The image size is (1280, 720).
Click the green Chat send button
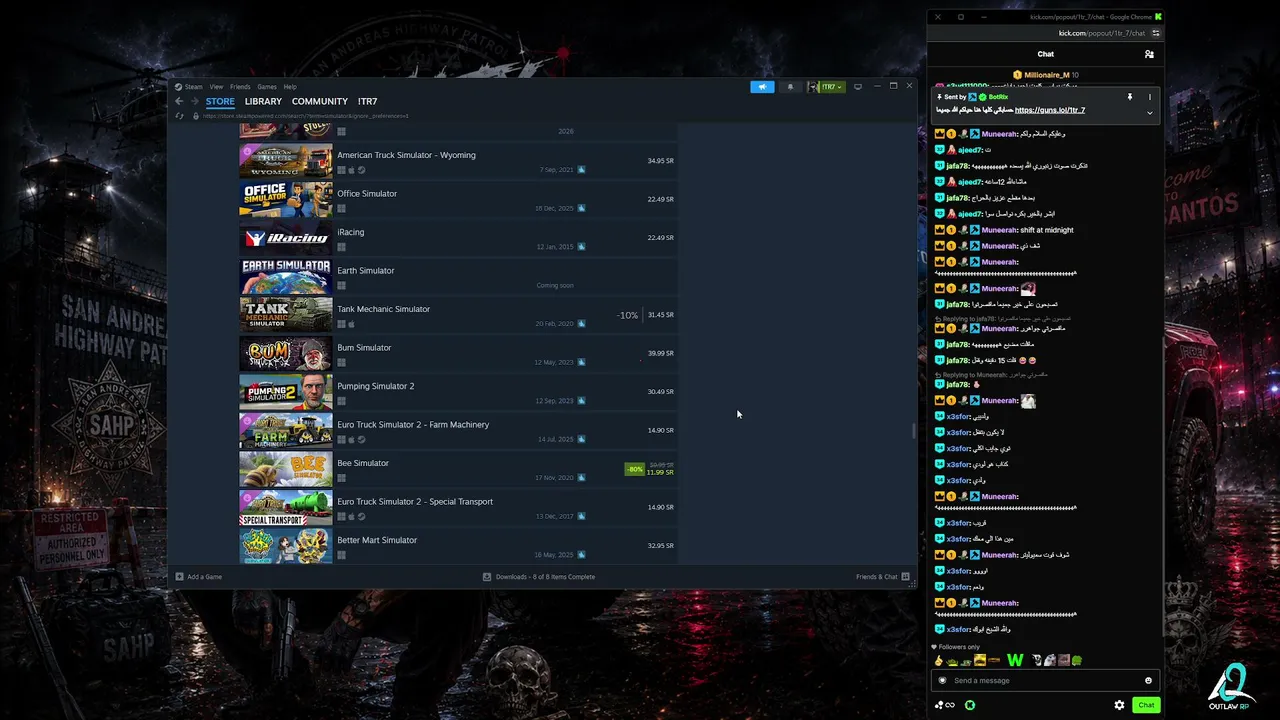[x=1146, y=705]
